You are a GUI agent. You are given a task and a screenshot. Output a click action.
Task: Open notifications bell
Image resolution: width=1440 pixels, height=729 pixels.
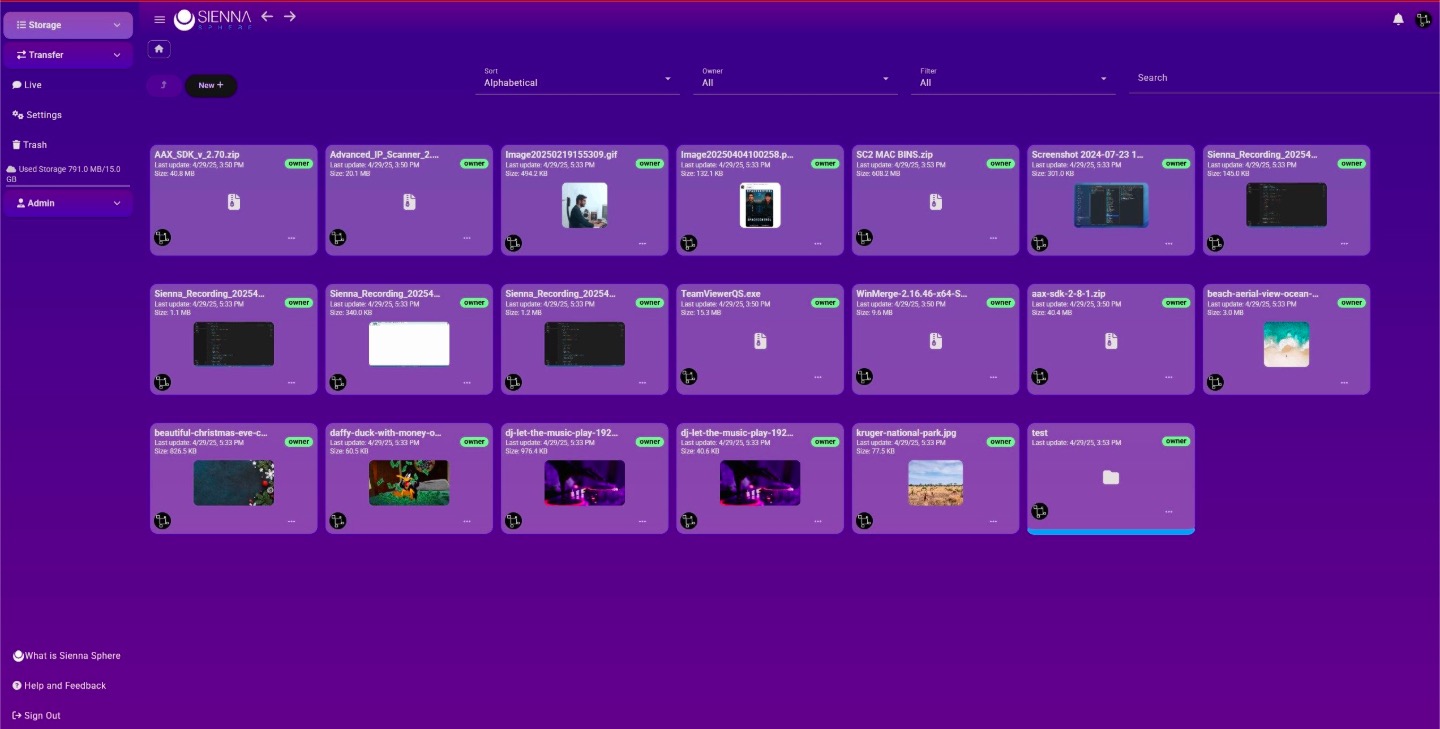click(1398, 19)
